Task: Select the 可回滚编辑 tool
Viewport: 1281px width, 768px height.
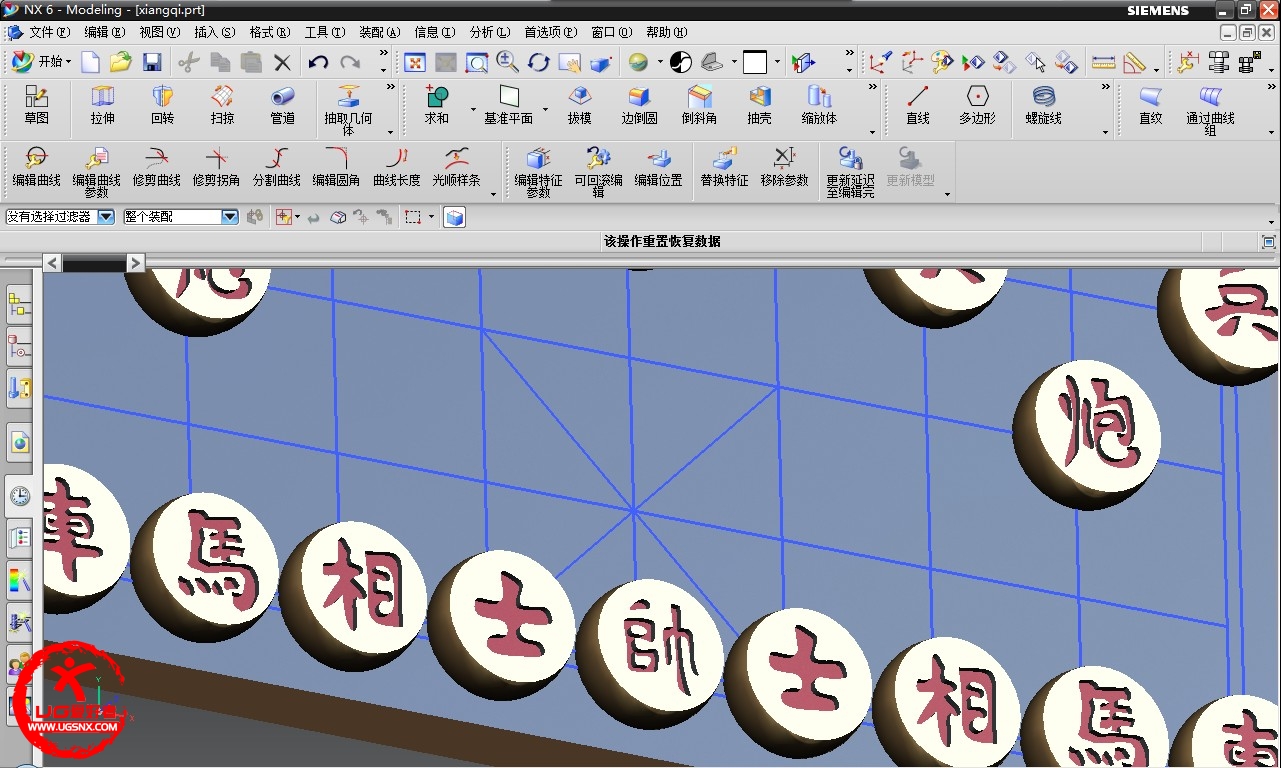Action: tap(598, 172)
